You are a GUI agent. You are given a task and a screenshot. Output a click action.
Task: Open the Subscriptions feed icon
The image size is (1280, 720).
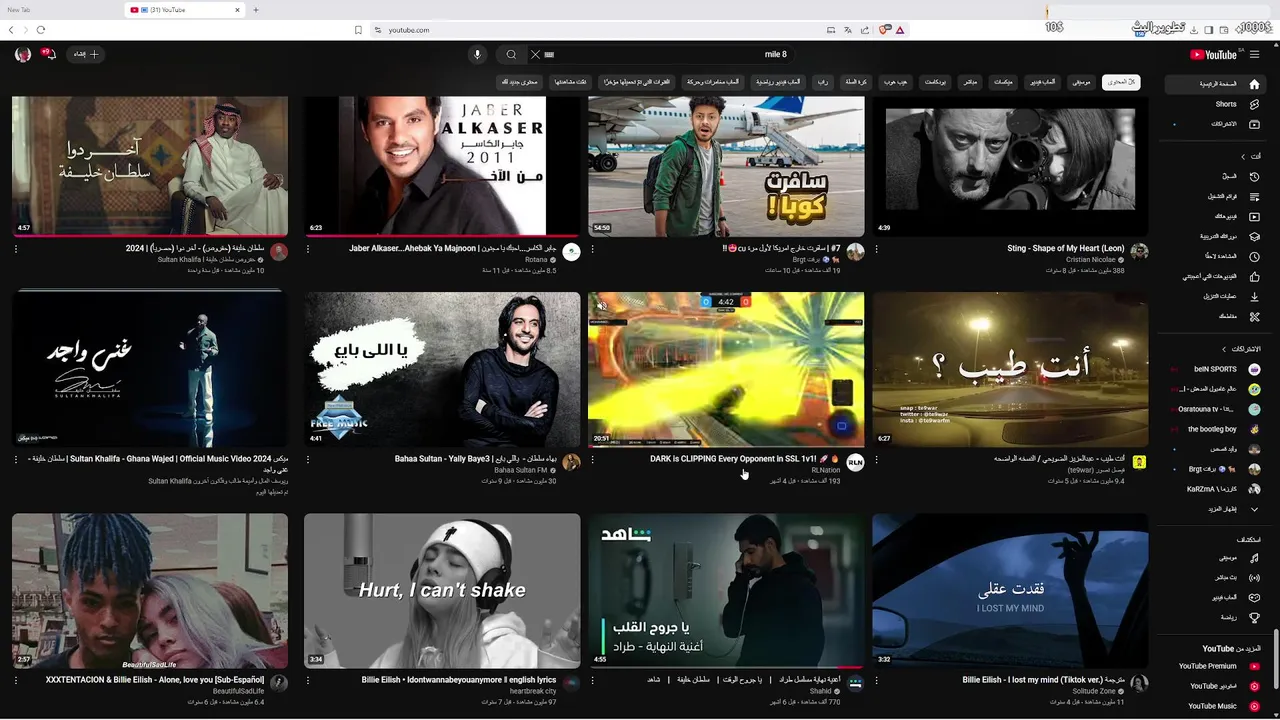(1254, 124)
